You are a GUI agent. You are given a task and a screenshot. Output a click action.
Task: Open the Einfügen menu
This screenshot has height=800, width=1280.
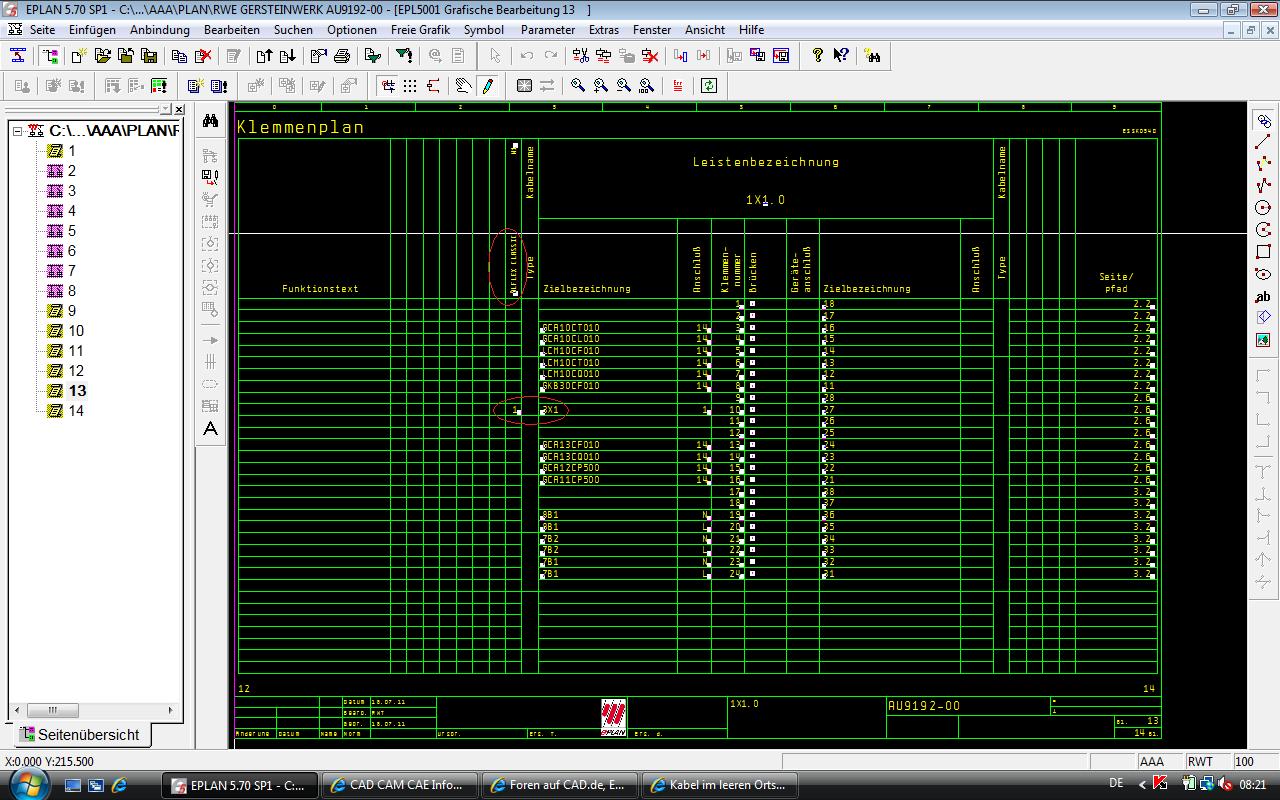point(92,30)
